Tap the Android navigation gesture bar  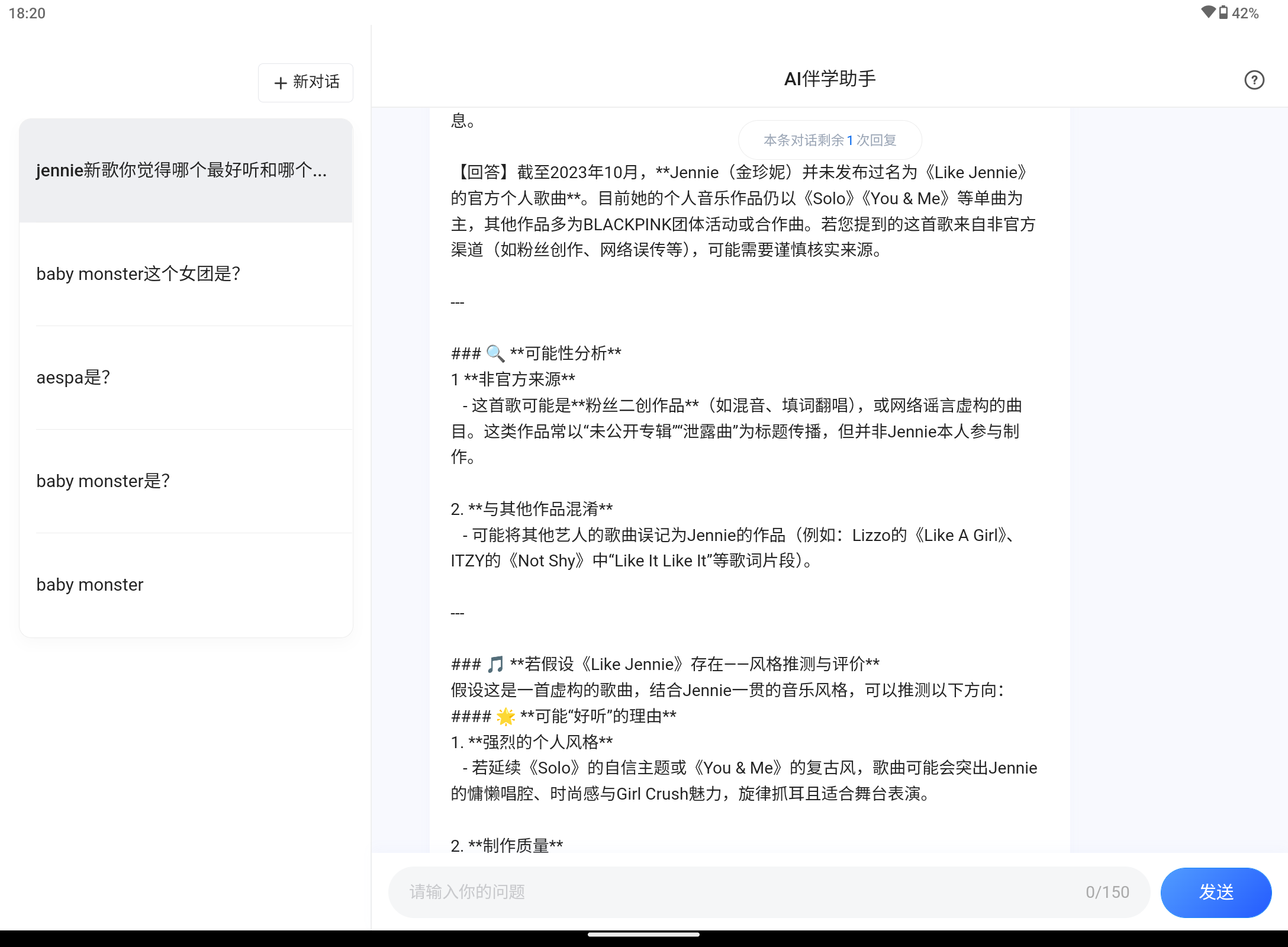point(644,935)
